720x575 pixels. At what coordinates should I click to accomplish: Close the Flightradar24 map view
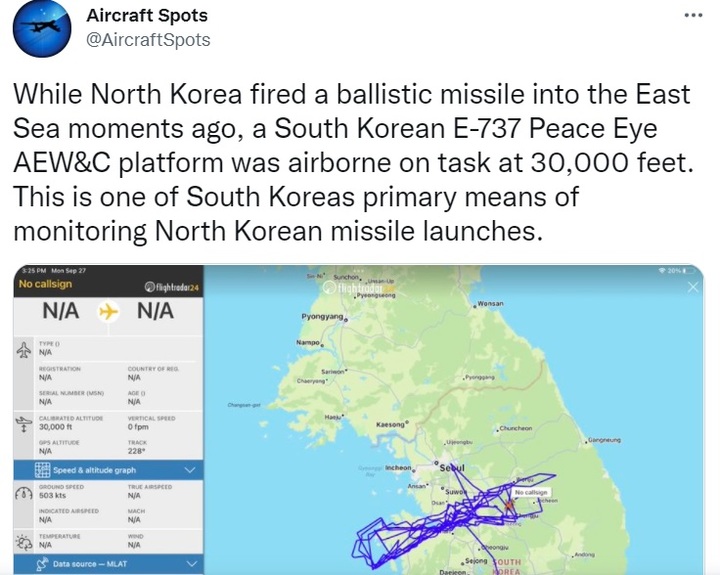[x=695, y=286]
